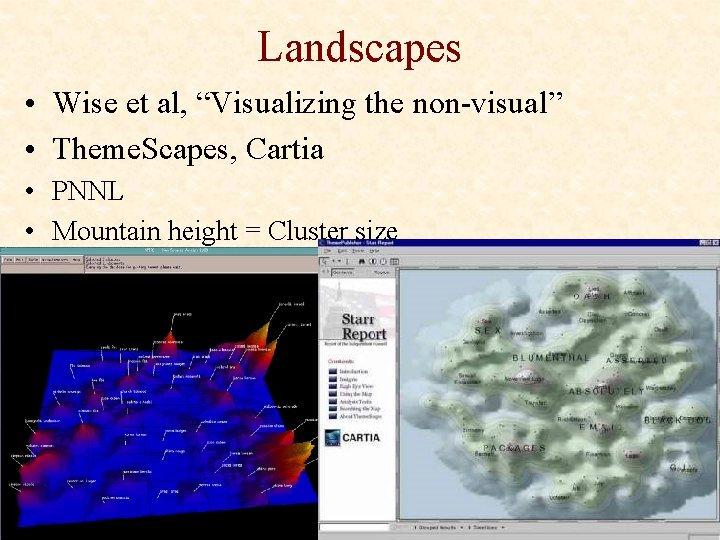
Task: Click the PACKAGES label on the map
Action: (514, 448)
